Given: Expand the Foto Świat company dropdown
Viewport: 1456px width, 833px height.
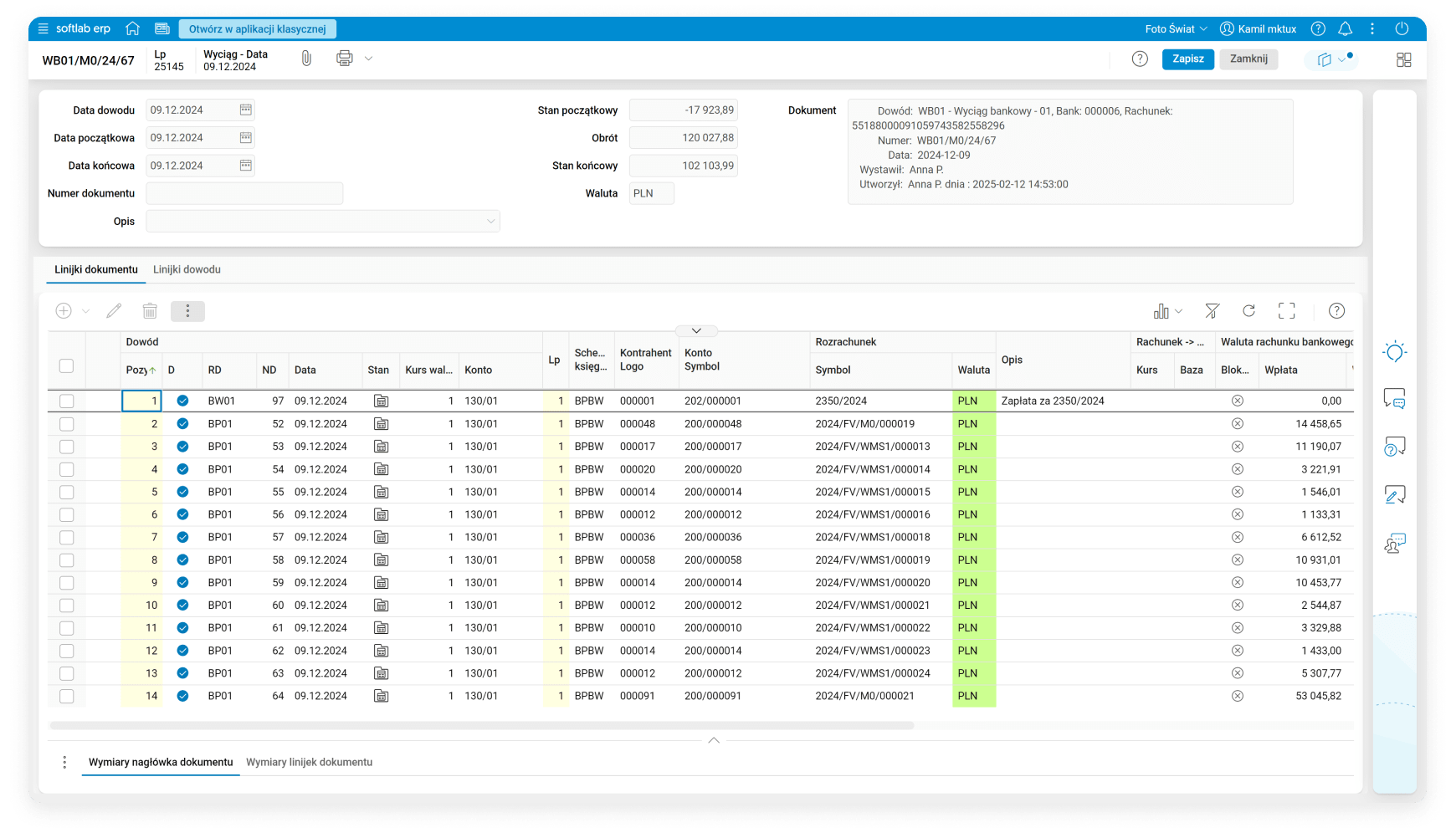Looking at the screenshot, I should click(x=1176, y=28).
